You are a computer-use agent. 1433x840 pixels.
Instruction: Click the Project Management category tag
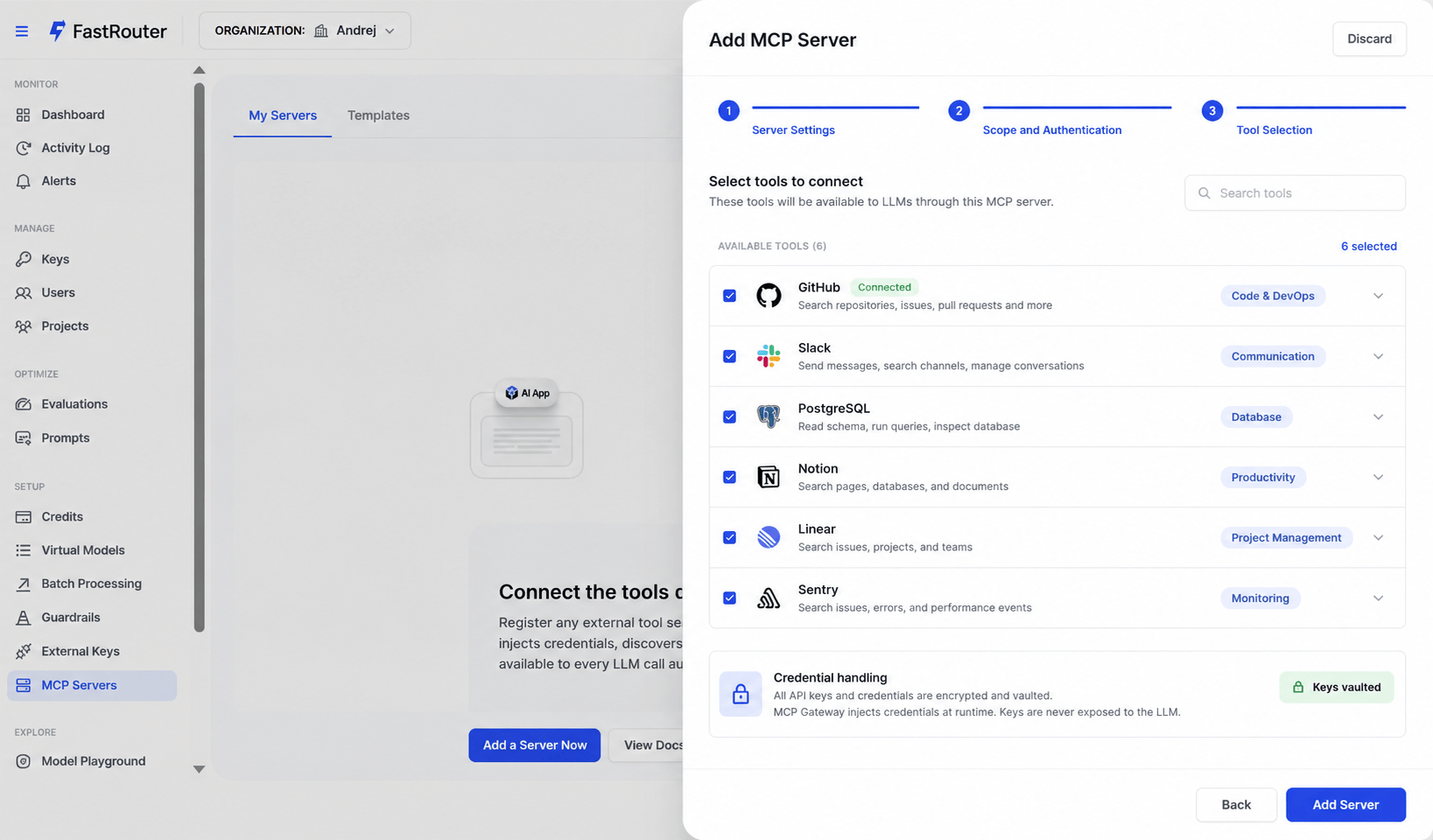(1286, 538)
